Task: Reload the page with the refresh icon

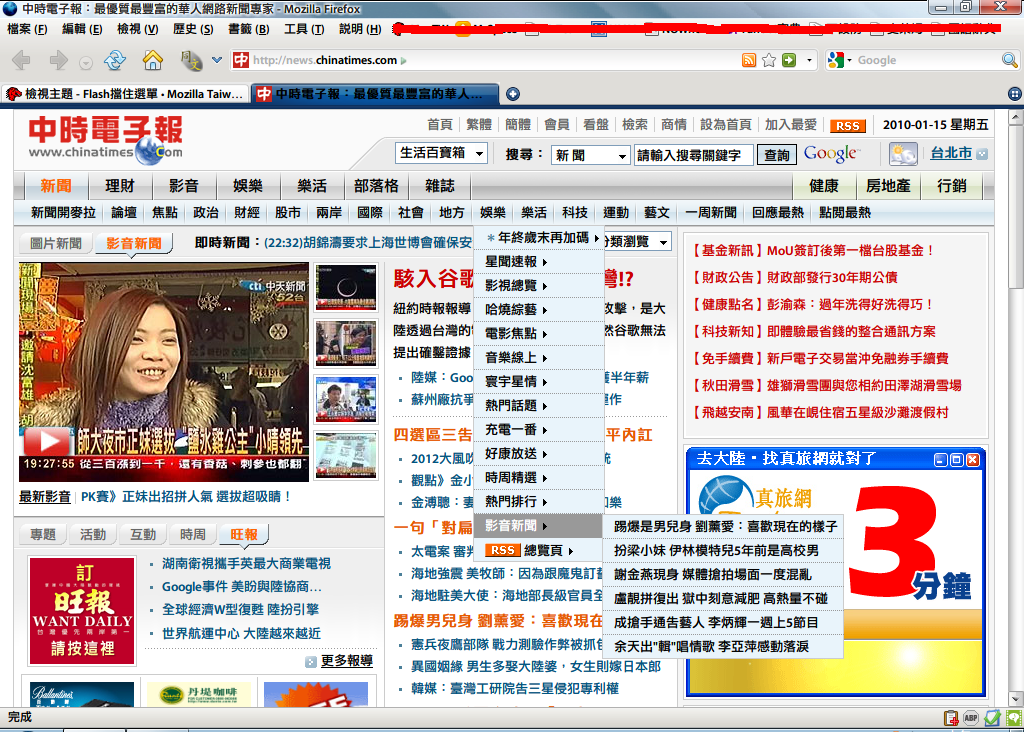Action: [x=115, y=60]
